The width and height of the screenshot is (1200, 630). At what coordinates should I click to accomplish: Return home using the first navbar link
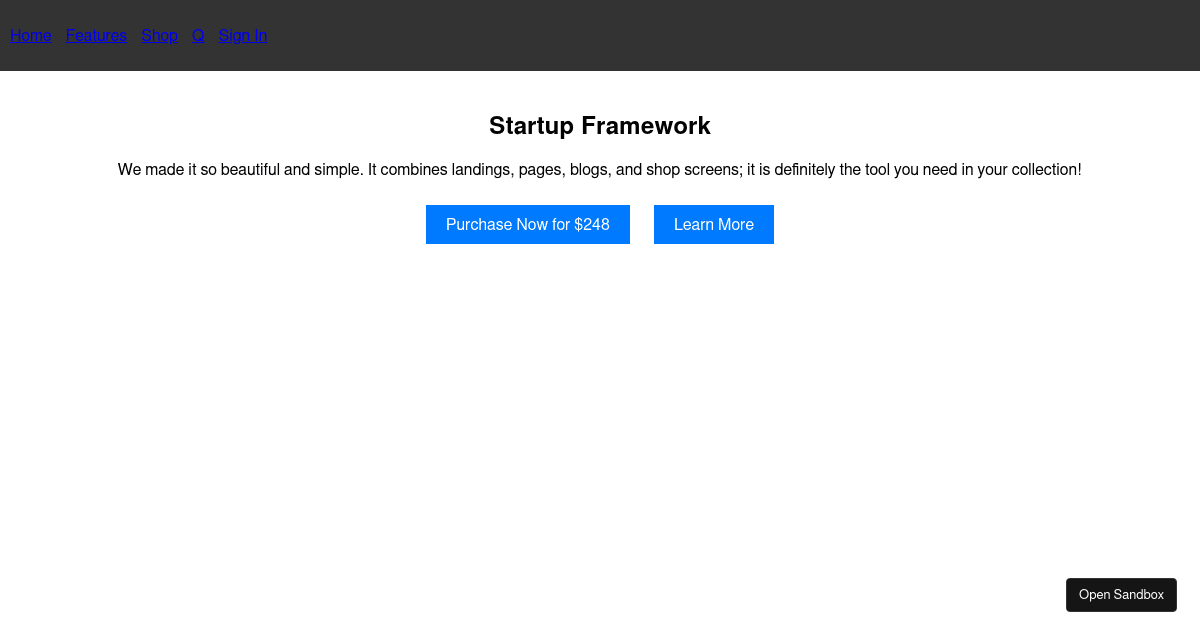click(30, 35)
